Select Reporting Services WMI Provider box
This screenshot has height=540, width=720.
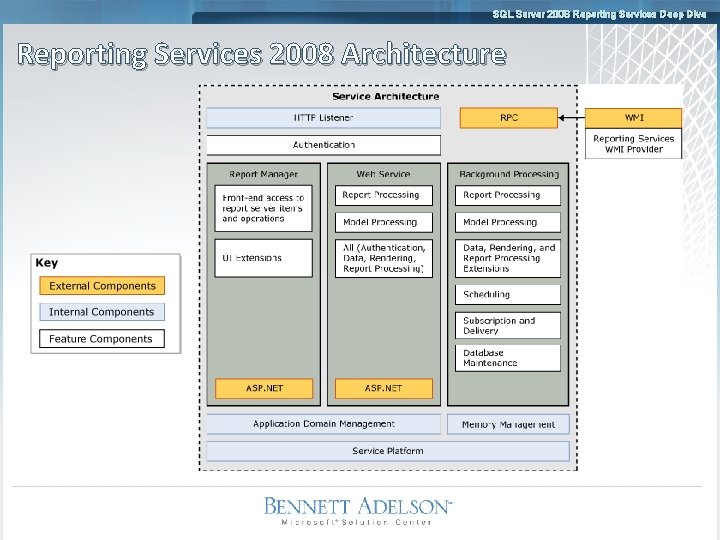point(634,144)
